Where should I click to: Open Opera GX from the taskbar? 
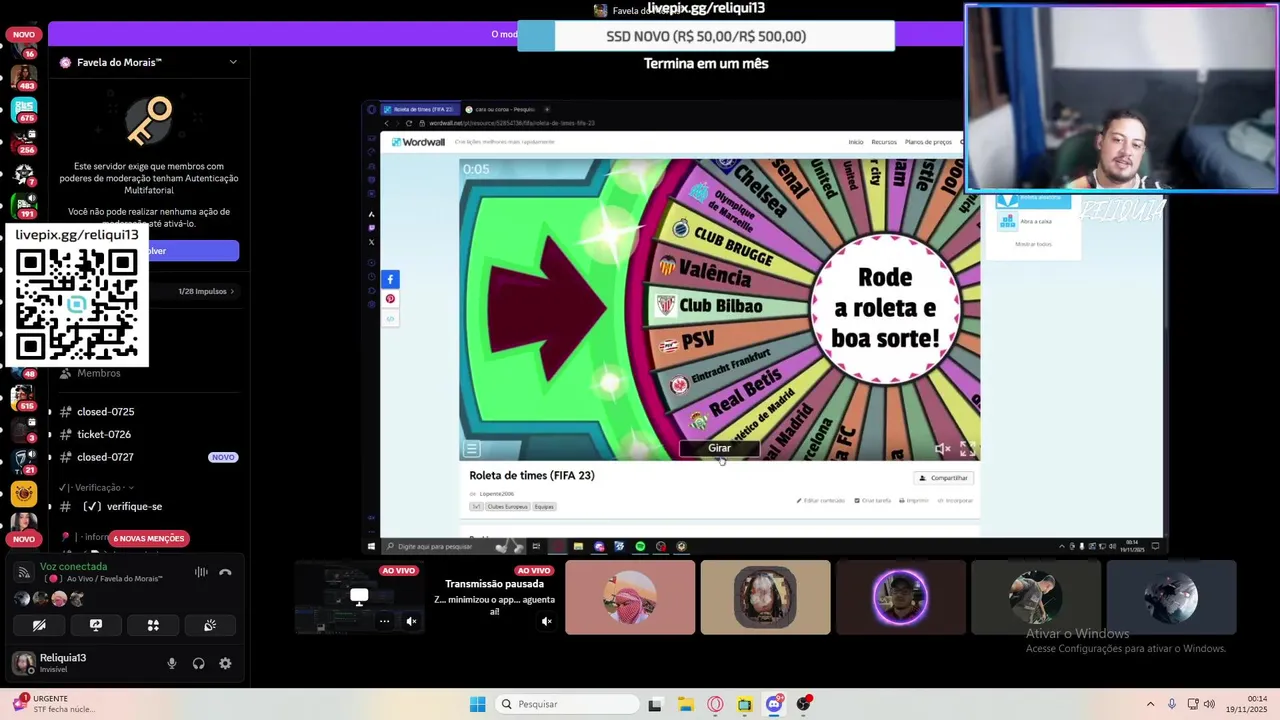(x=715, y=704)
